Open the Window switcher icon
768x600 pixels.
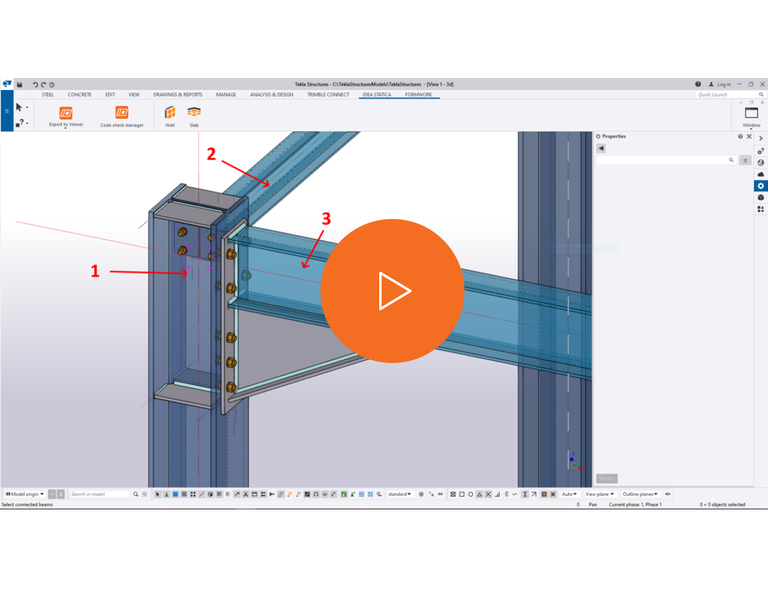[750, 113]
